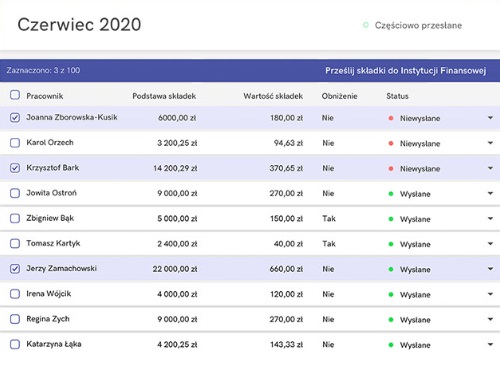Click the Obniżenie column header

point(339,96)
